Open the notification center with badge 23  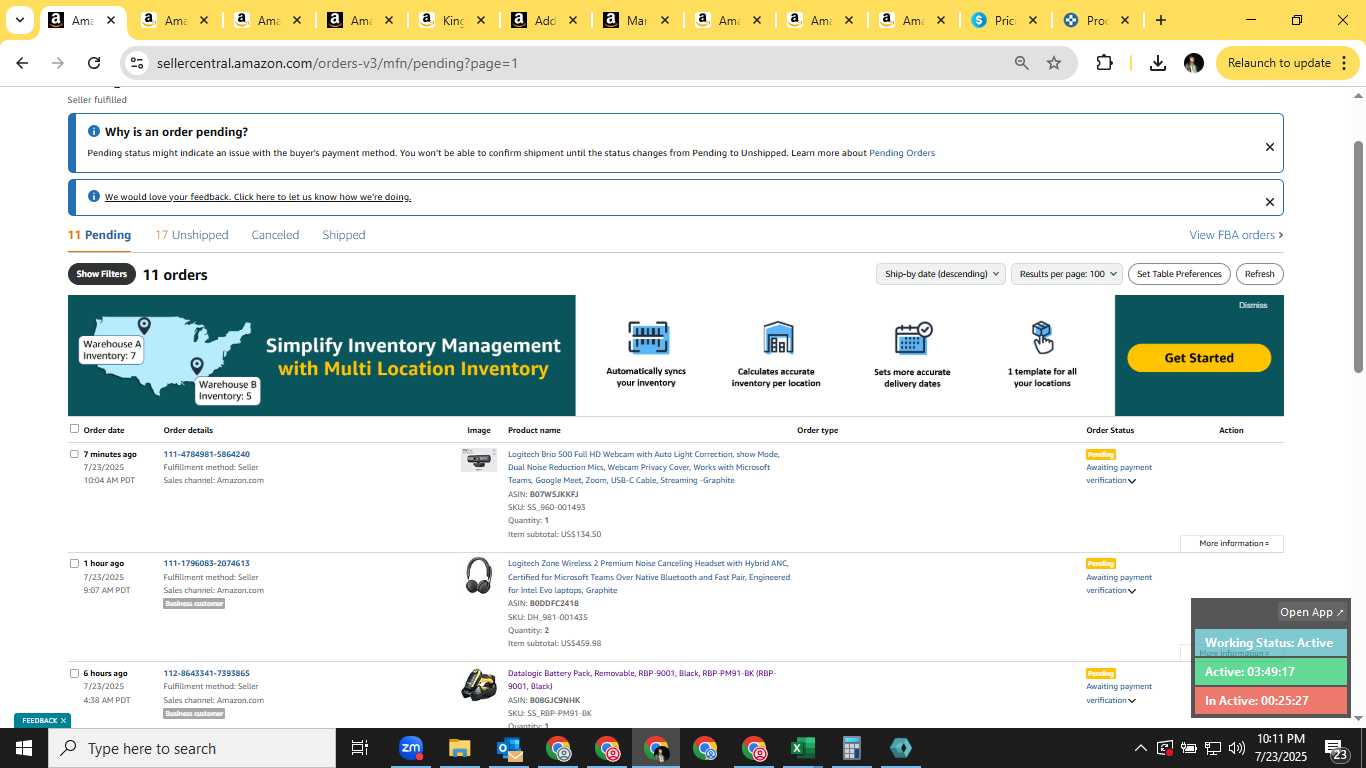[1337, 748]
